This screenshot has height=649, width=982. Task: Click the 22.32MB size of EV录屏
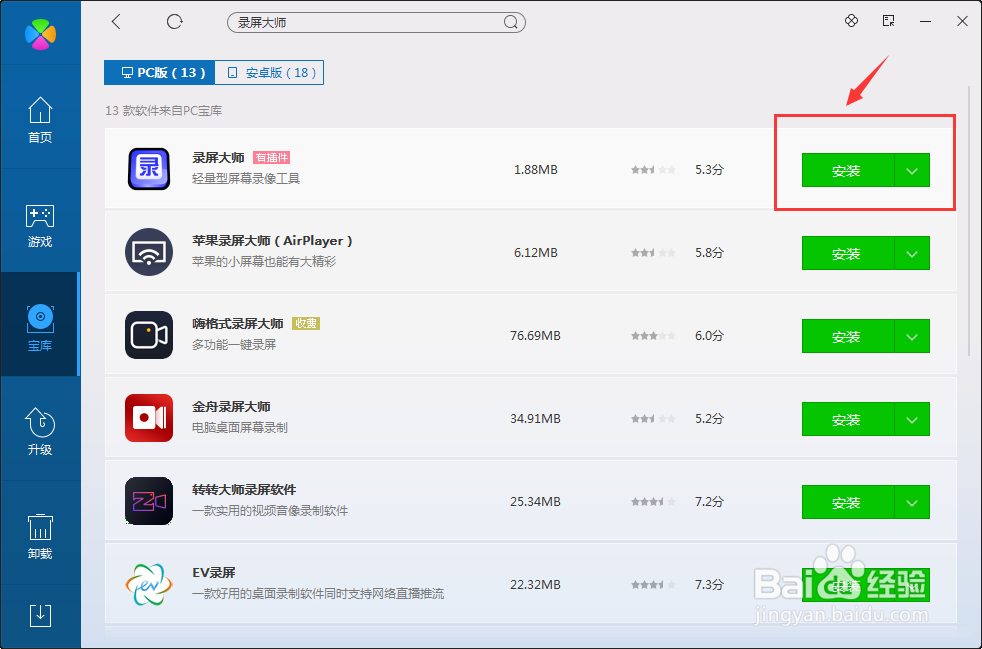pyautogui.click(x=535, y=584)
